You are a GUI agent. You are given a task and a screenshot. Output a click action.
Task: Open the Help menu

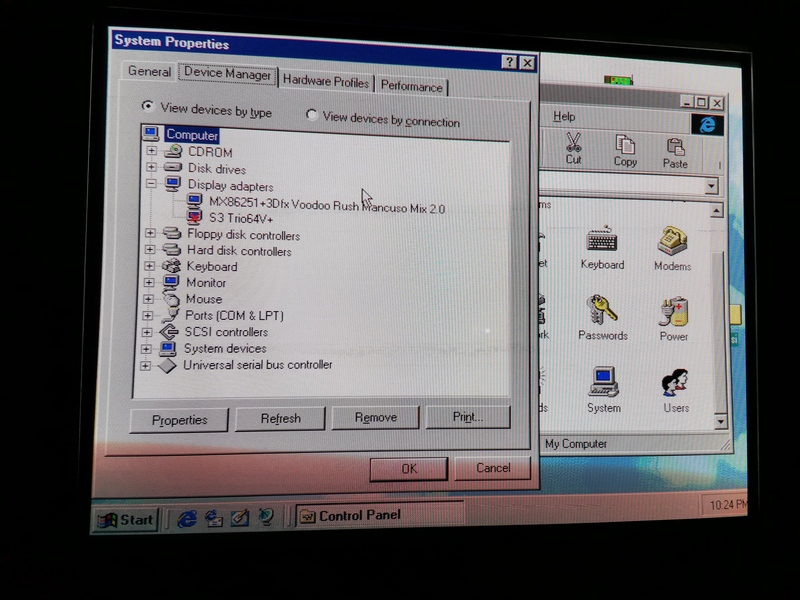564,117
